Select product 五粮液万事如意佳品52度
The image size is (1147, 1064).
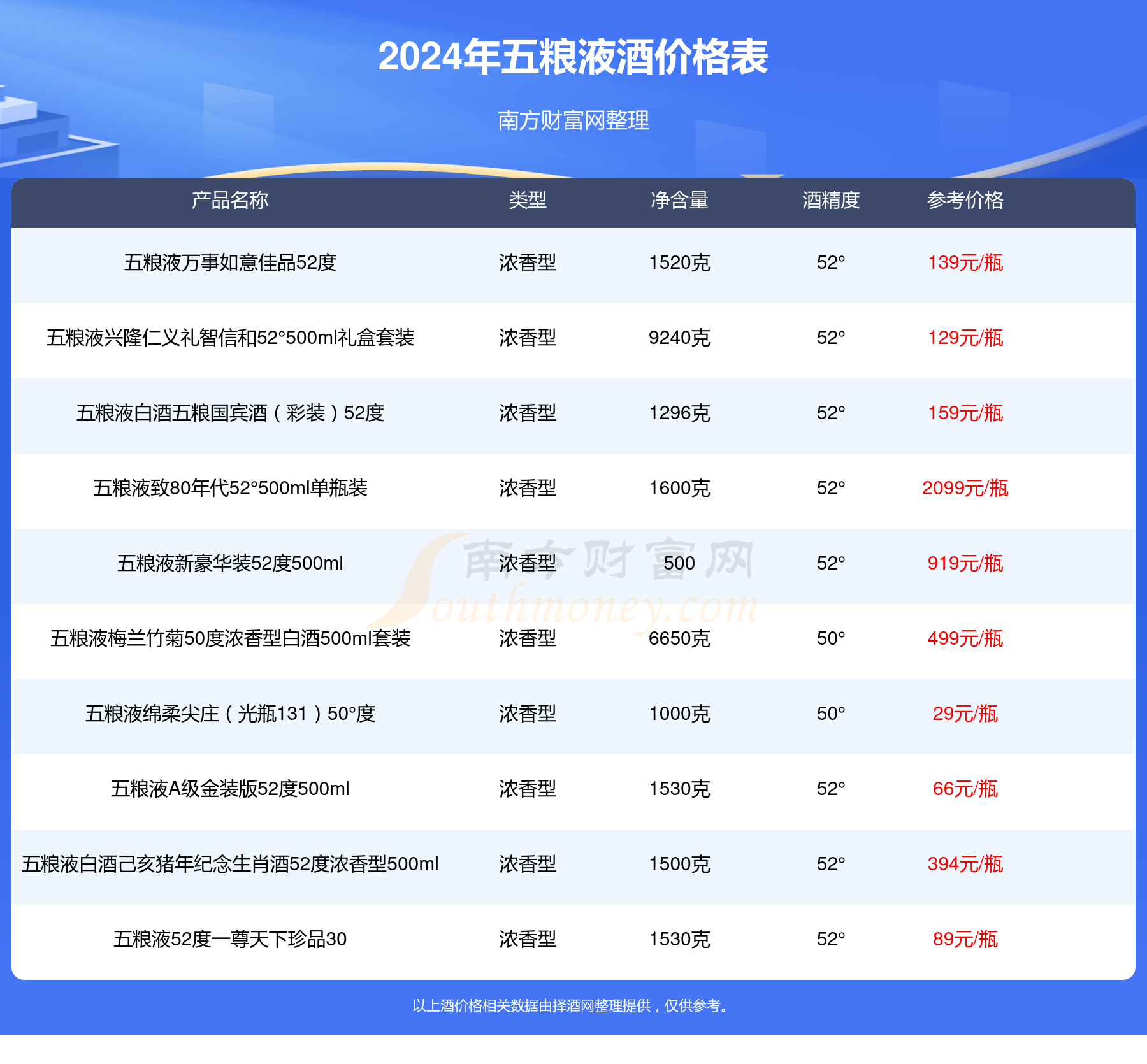230,262
